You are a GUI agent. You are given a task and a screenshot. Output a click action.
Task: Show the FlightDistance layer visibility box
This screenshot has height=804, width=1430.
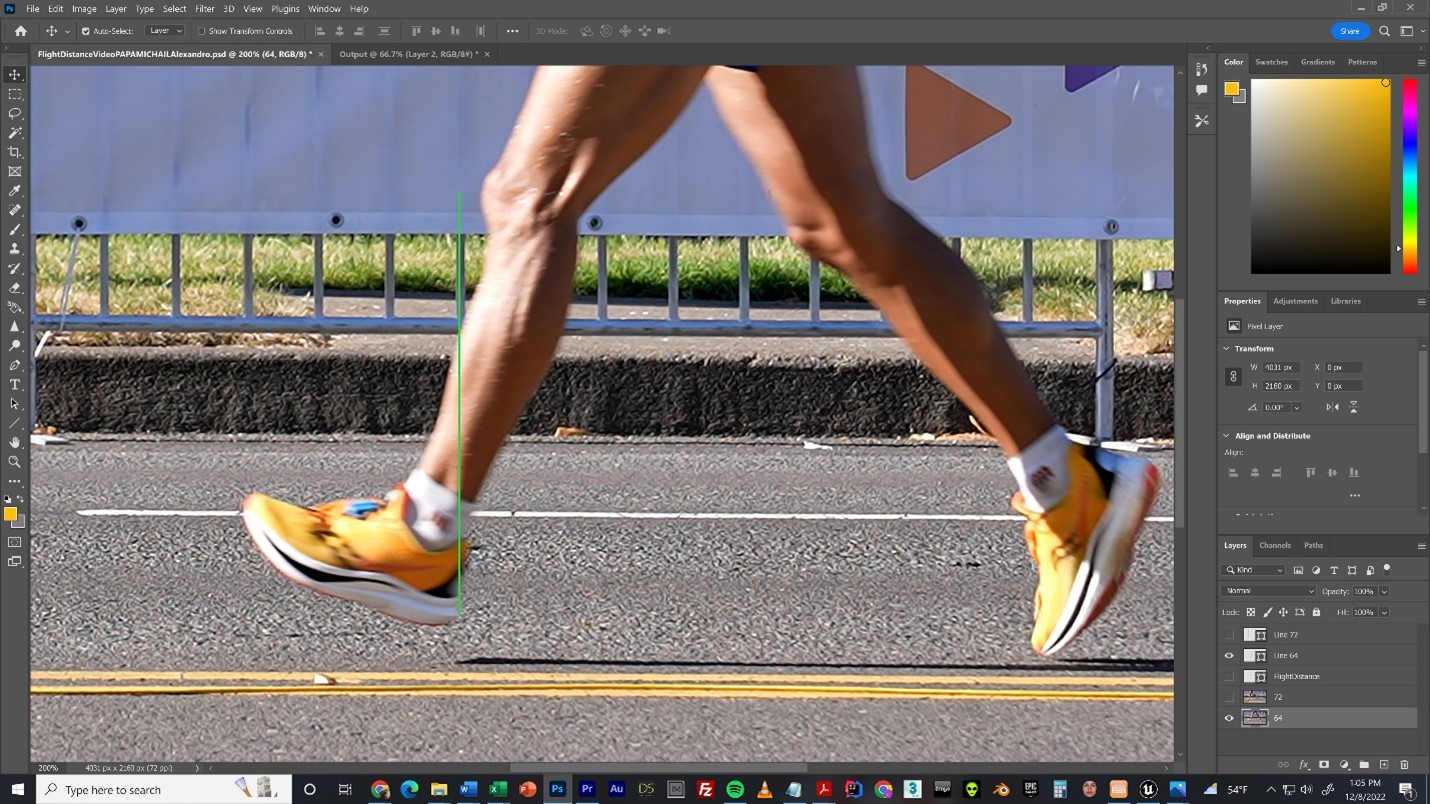coord(1229,677)
